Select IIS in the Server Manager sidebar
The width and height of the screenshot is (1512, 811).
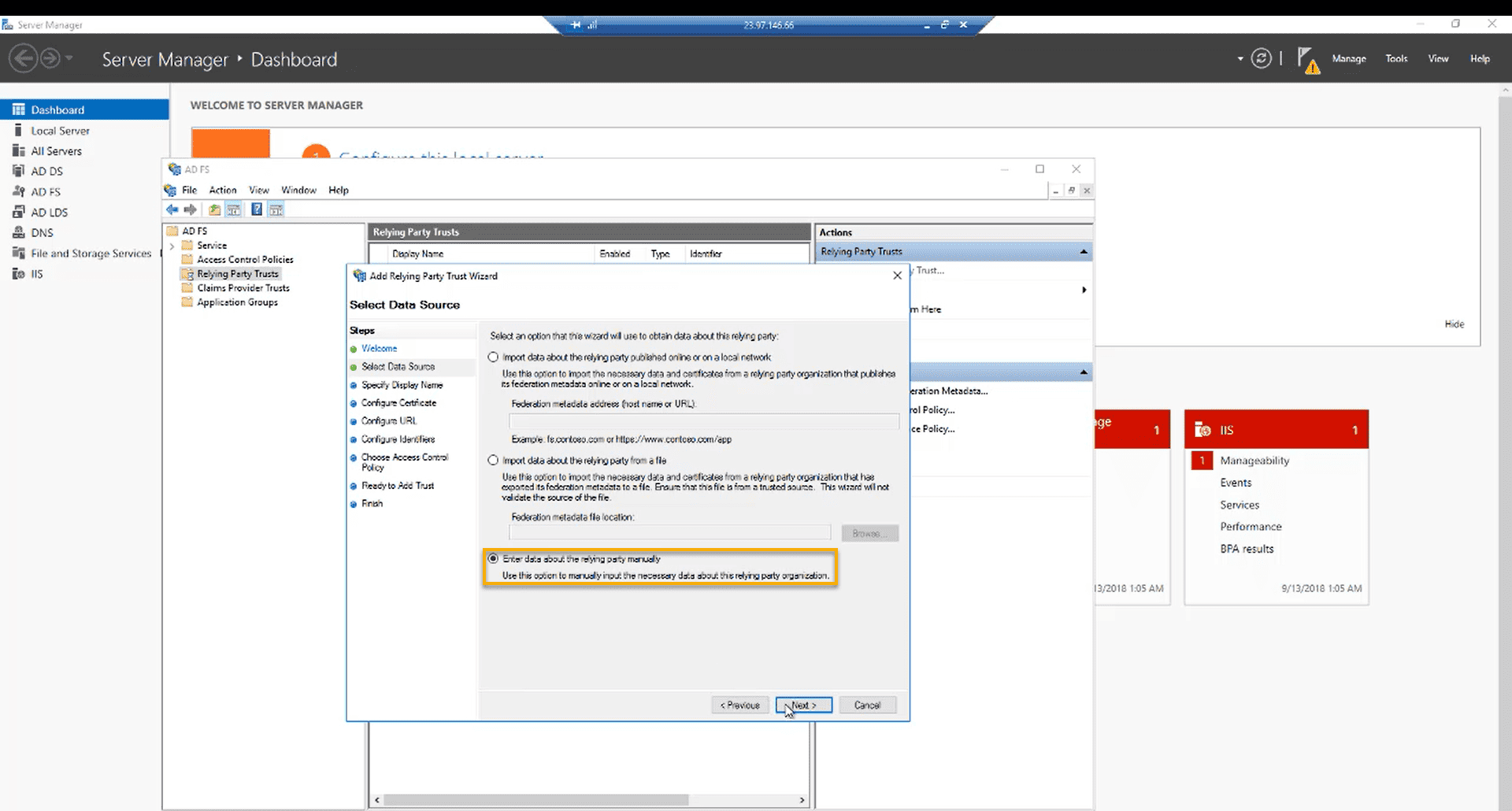36,274
